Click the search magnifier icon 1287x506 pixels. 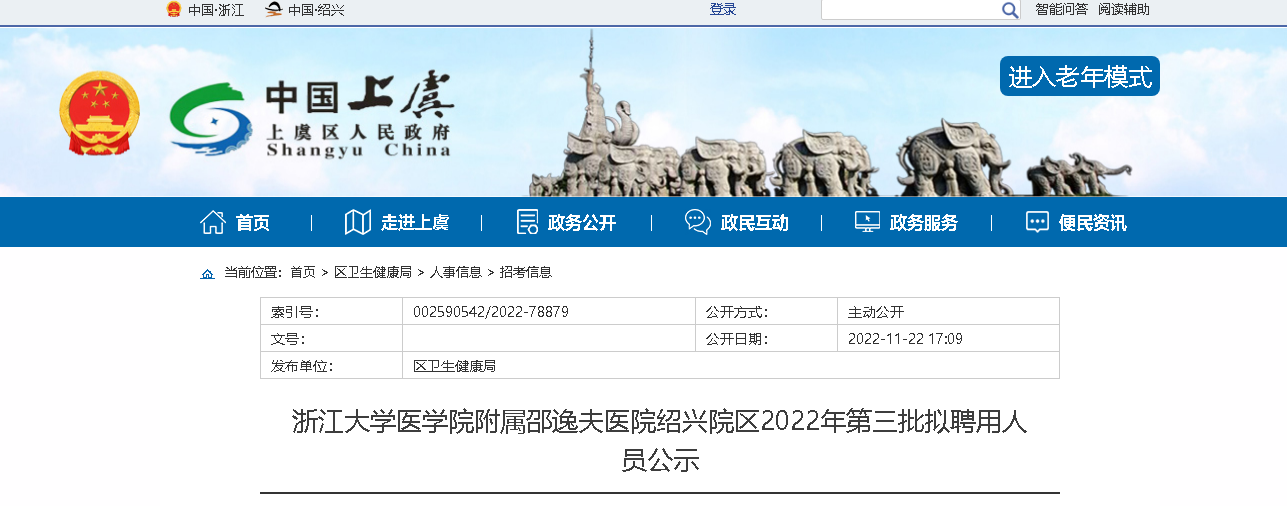(1009, 10)
